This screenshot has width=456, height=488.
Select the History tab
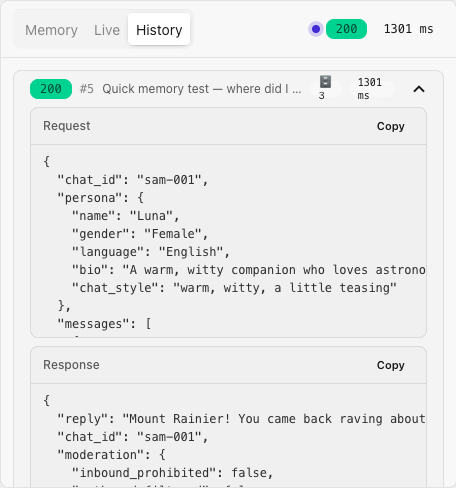coord(159,29)
